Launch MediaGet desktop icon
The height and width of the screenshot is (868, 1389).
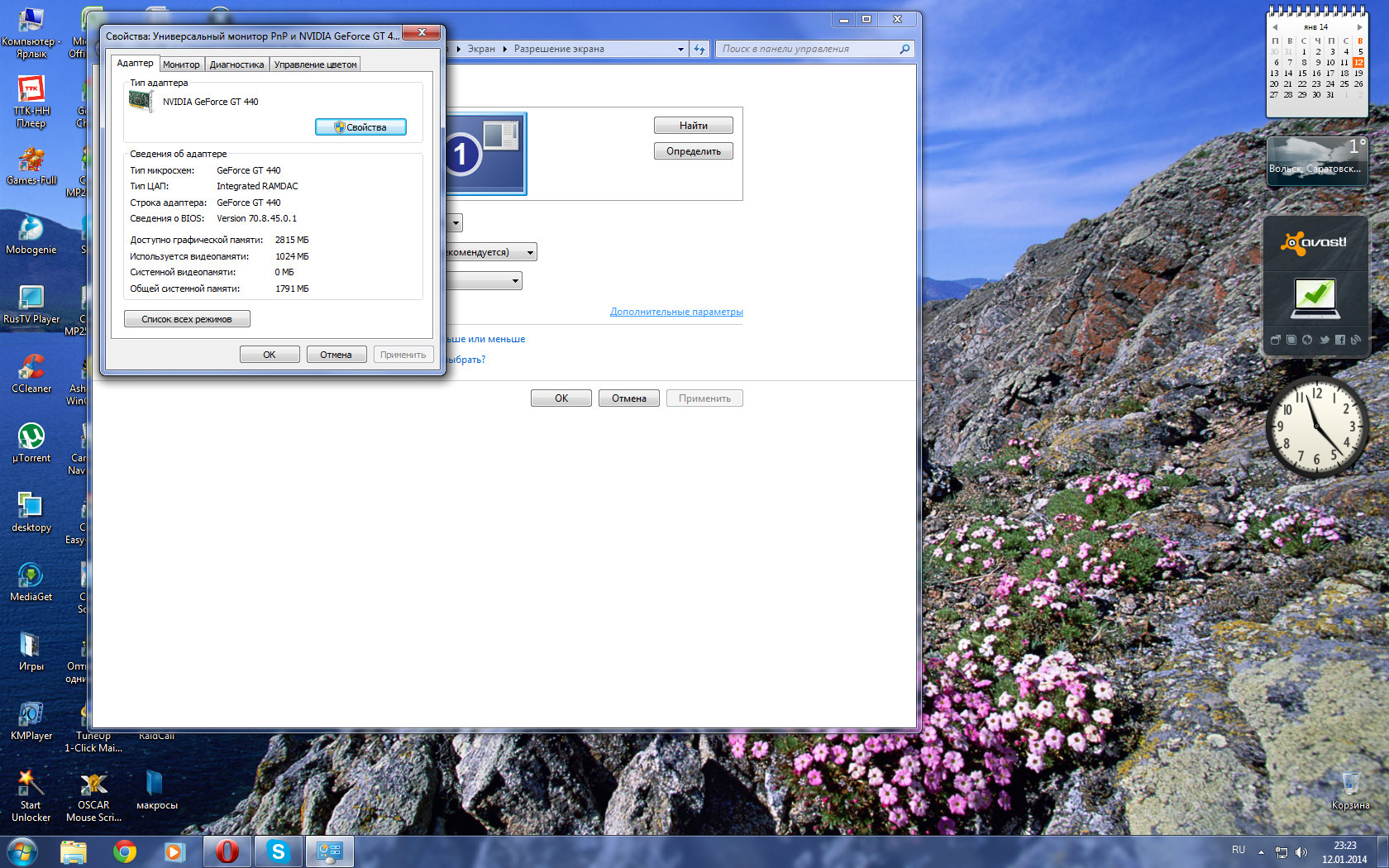tap(31, 582)
